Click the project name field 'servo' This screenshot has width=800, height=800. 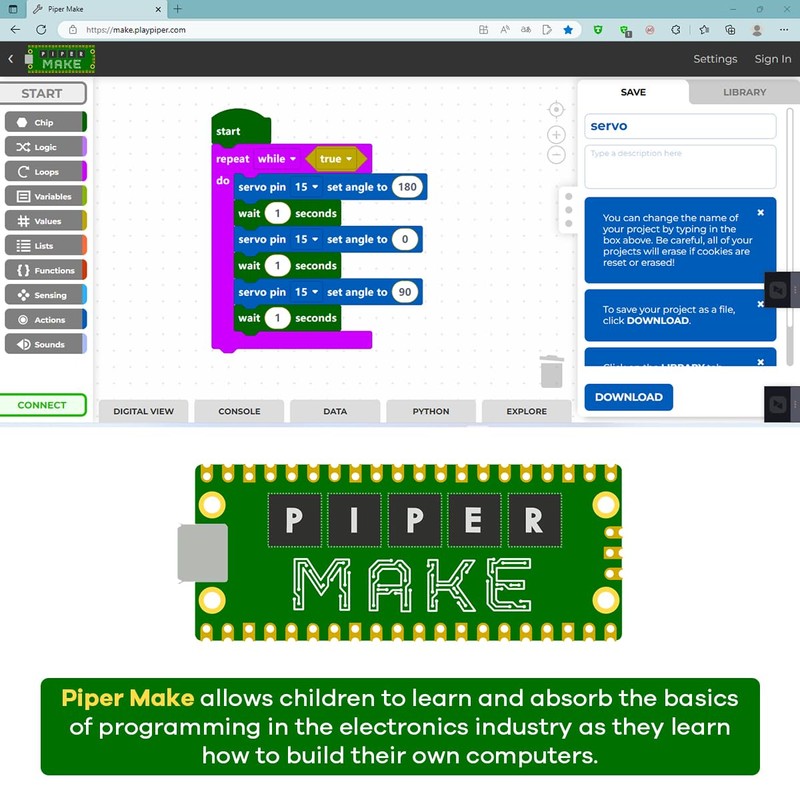(680, 126)
